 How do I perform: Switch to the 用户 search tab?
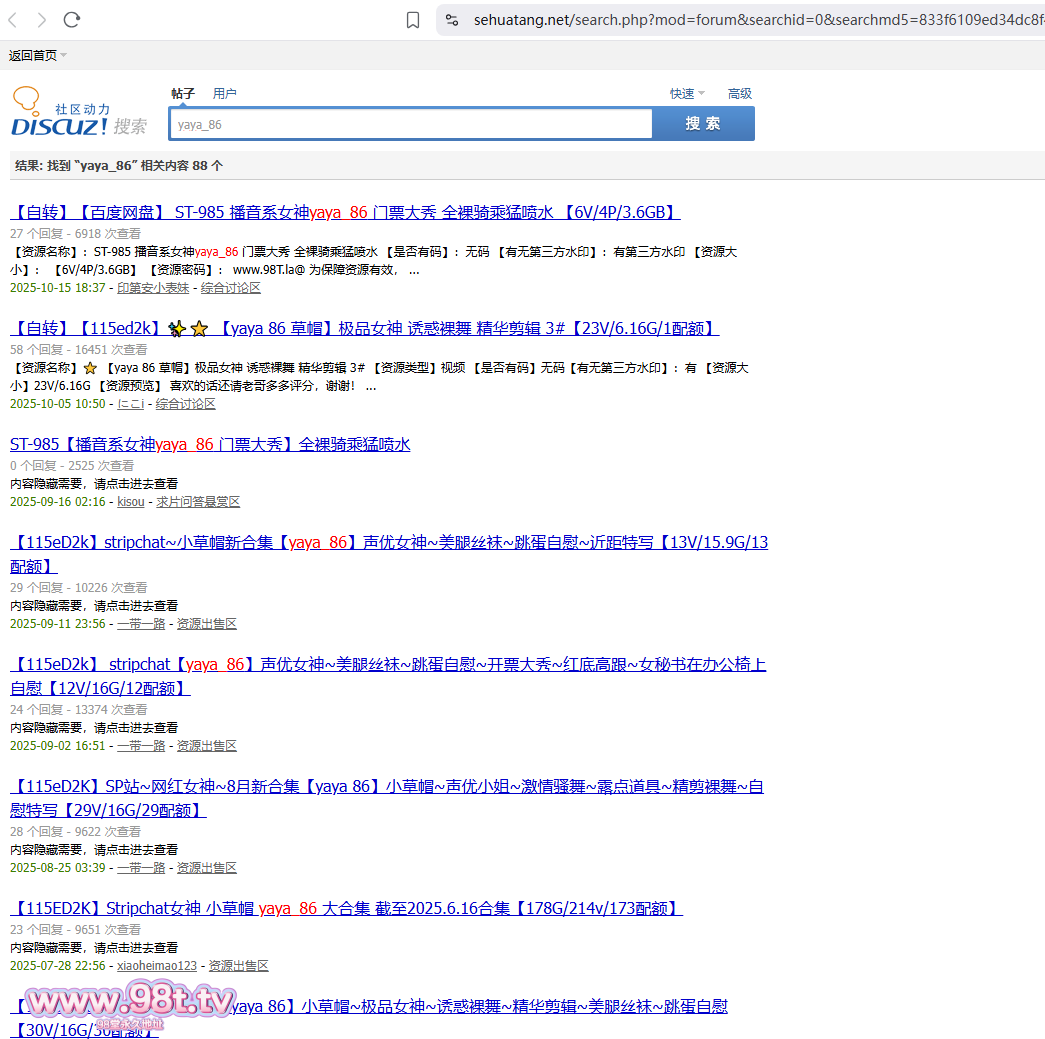(225, 94)
